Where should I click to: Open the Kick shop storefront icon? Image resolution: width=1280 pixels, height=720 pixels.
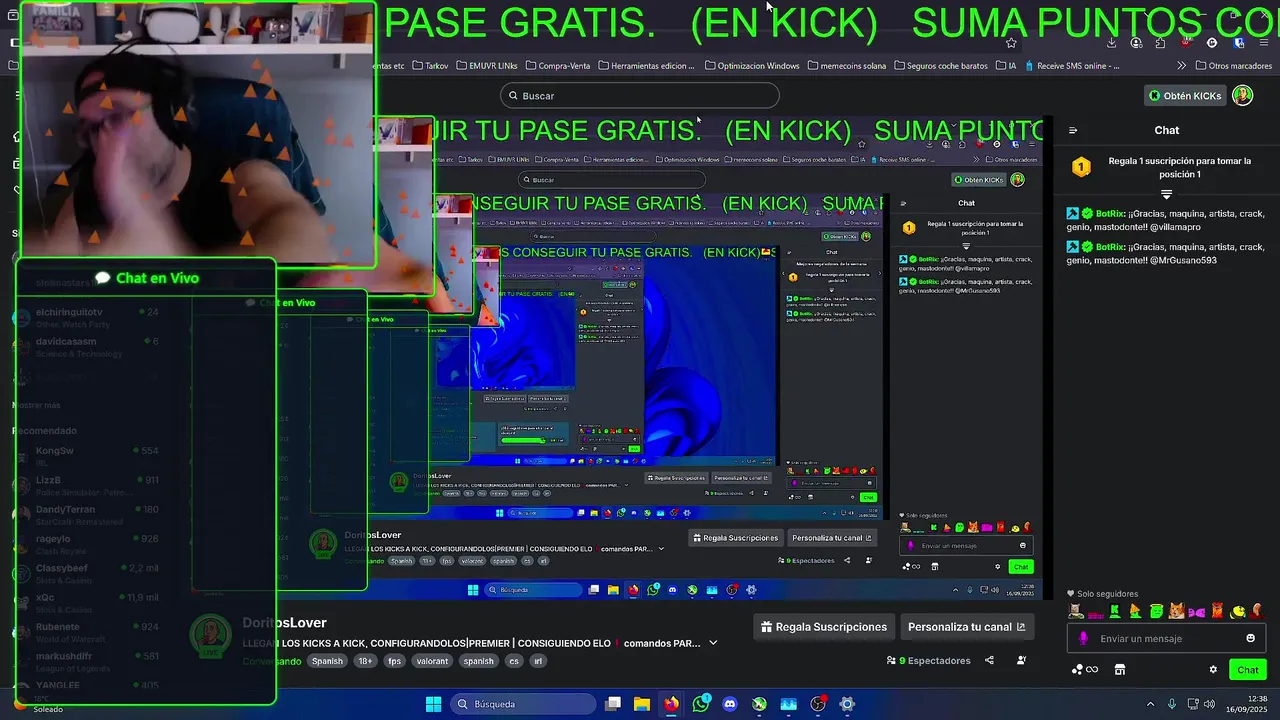[x=1120, y=670]
